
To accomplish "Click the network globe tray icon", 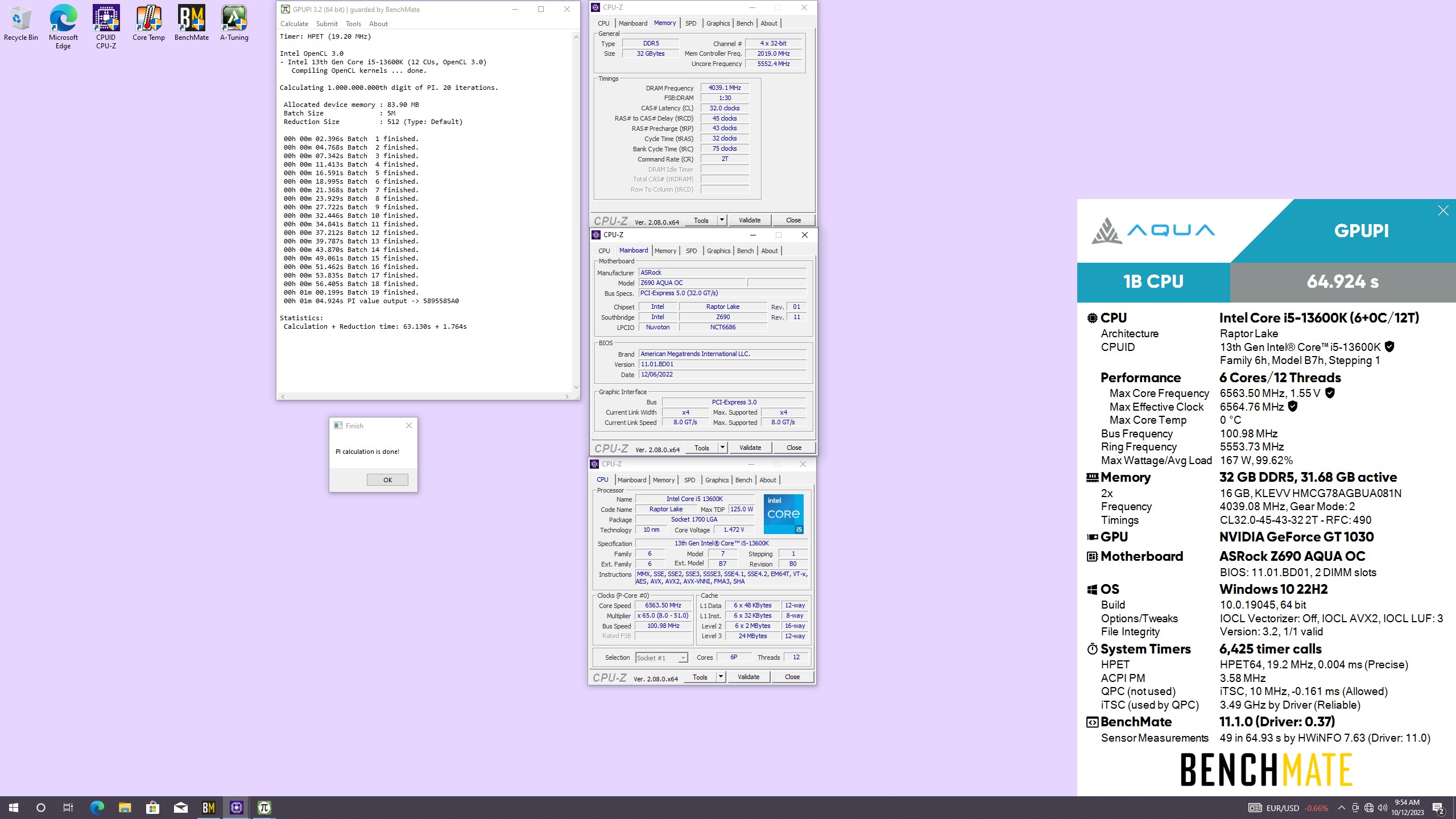I will pos(1369,808).
